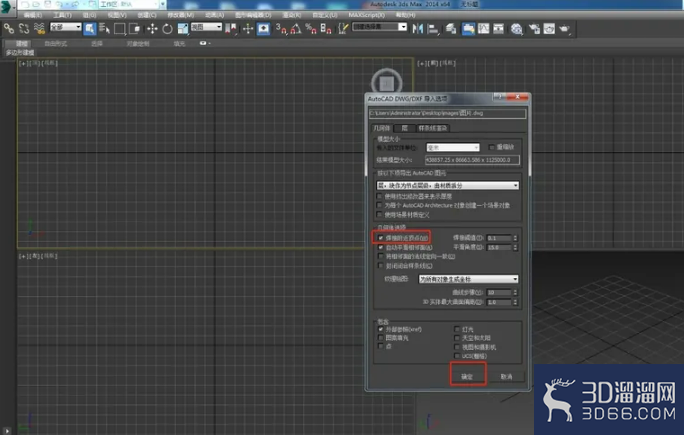The image size is (684, 435).
Task: Click the 取消 (Cancel) button
Action: click(x=506, y=376)
